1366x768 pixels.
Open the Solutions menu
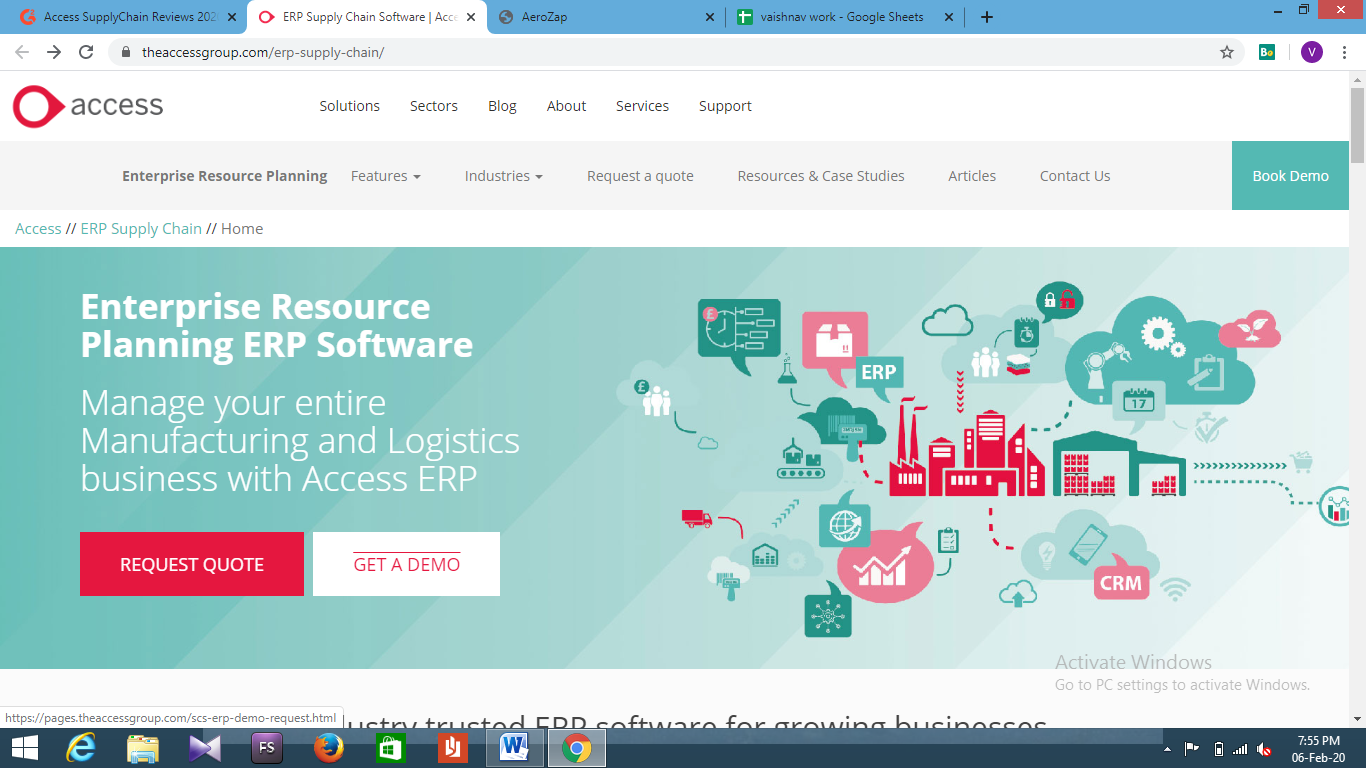pyautogui.click(x=350, y=106)
